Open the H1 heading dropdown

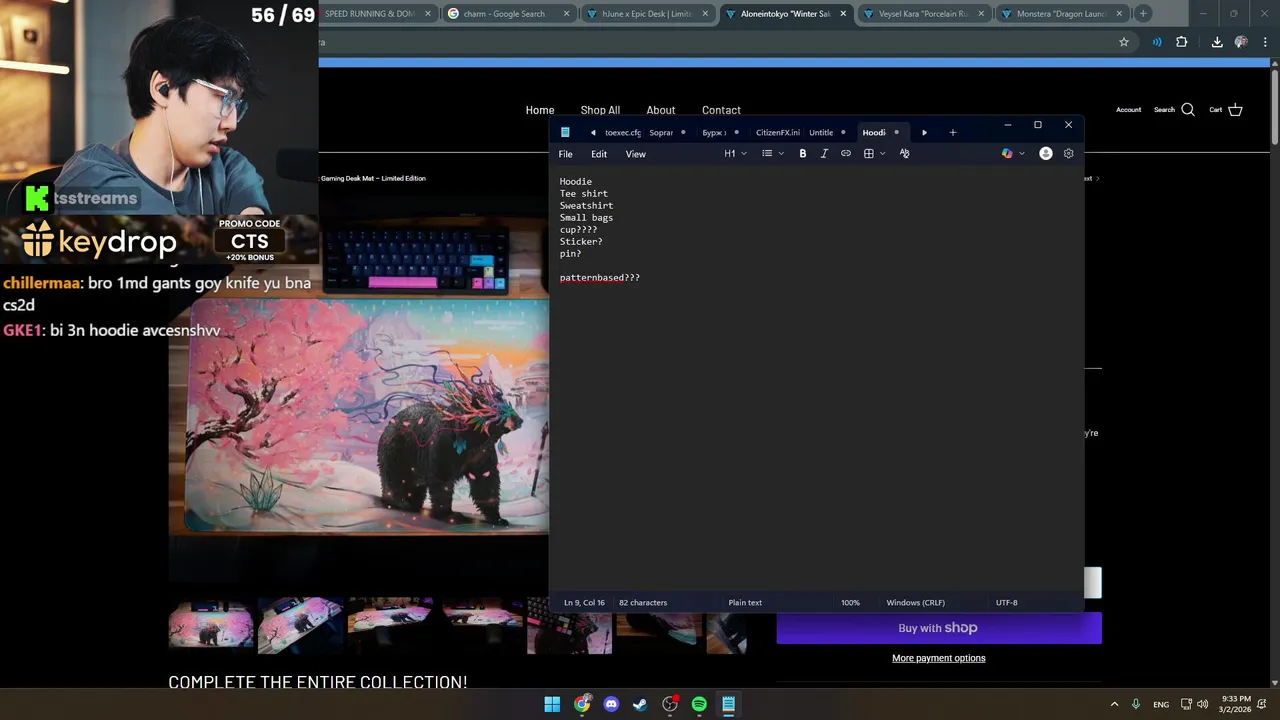coord(735,154)
